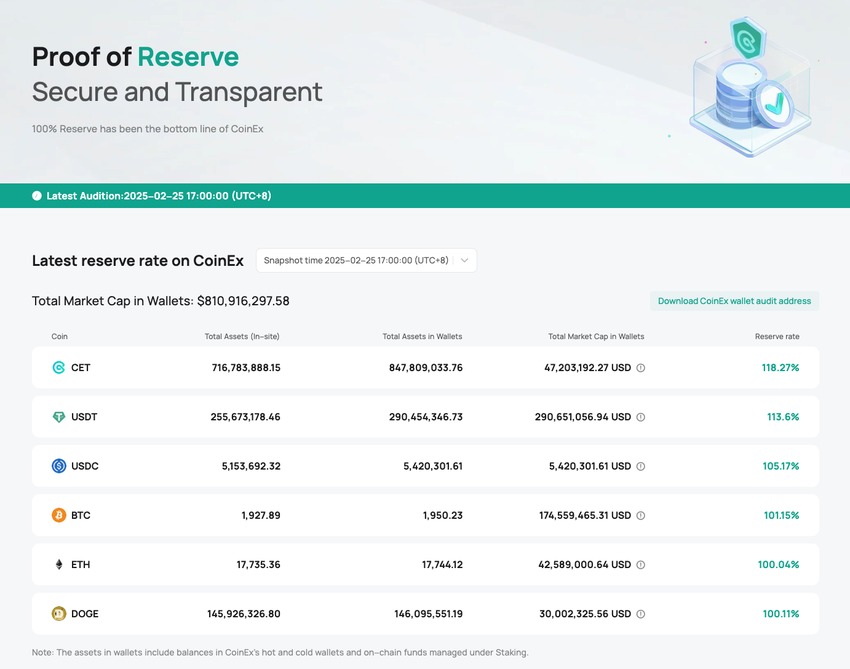This screenshot has height=669, width=850.
Task: Click the Total Assets in Wallets header
Action: (x=422, y=336)
